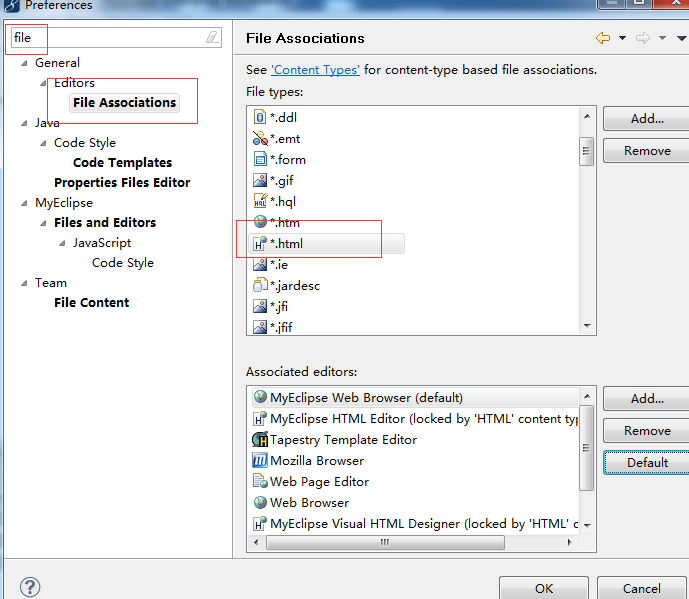This screenshot has height=599, width=689.
Task: Click the *.ie image icon
Action: coord(260,264)
